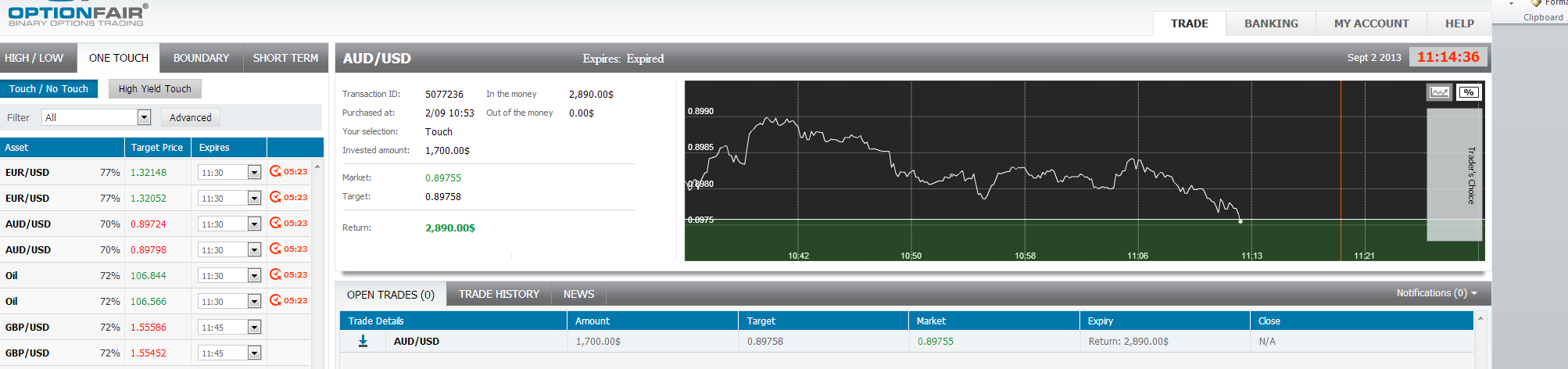The height and width of the screenshot is (369, 1568).
Task: Switch to High Yield Touch mode
Action: (155, 89)
